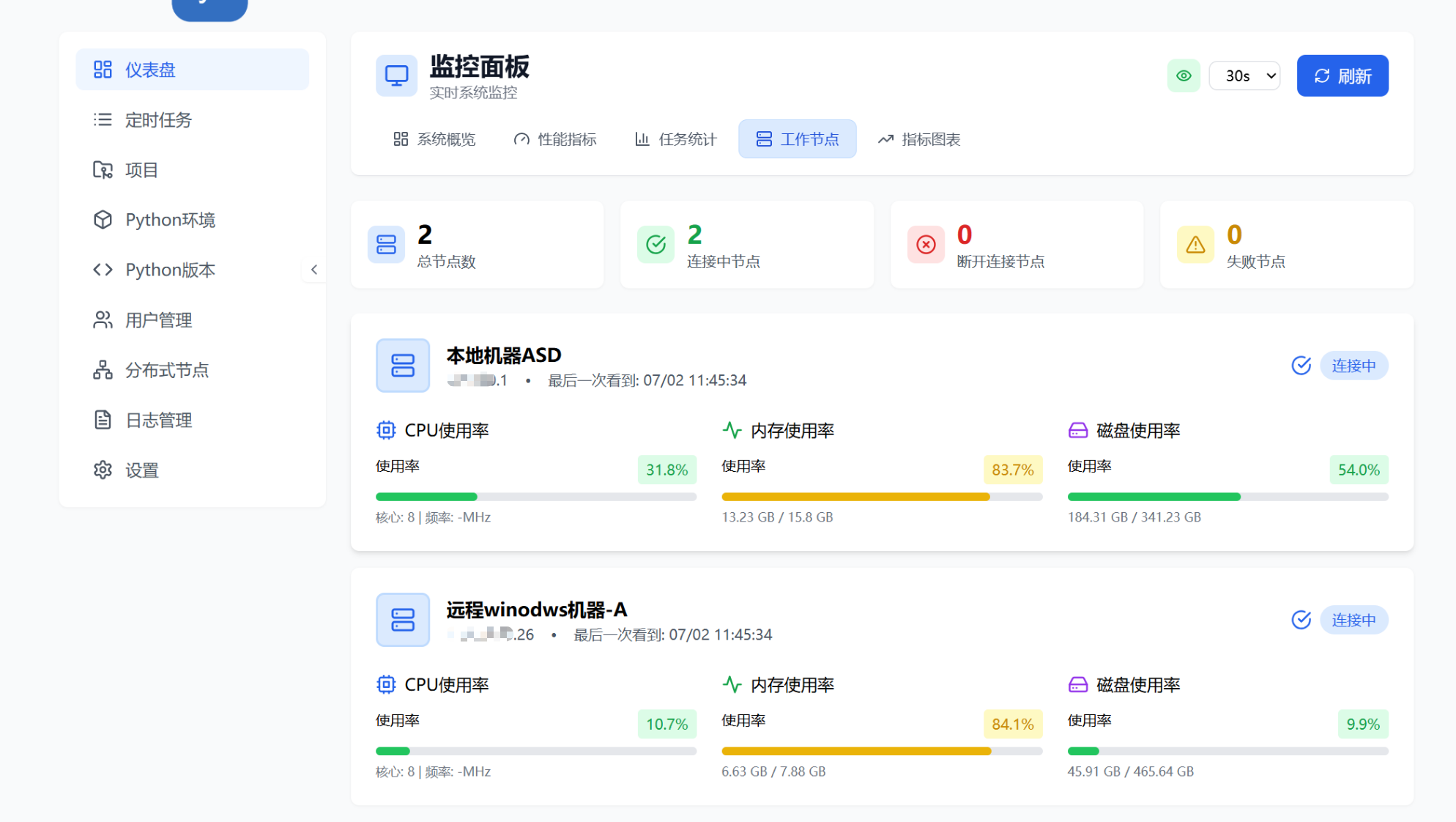Click the 连接中 status badge of 远程winodws机器-A

1353,620
